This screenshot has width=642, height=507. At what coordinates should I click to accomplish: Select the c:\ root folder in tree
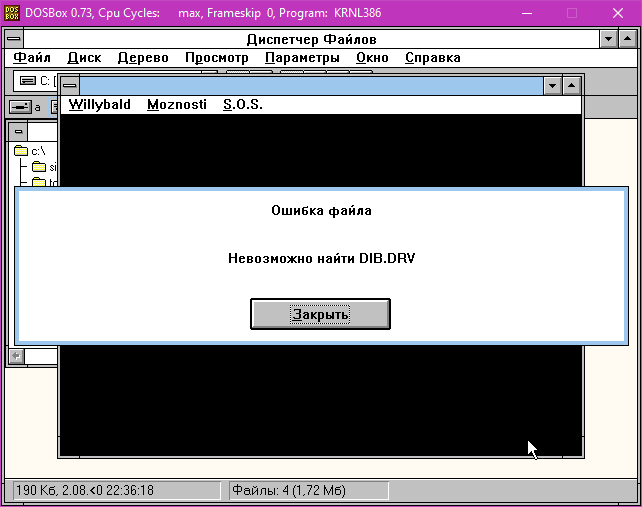tap(29, 151)
